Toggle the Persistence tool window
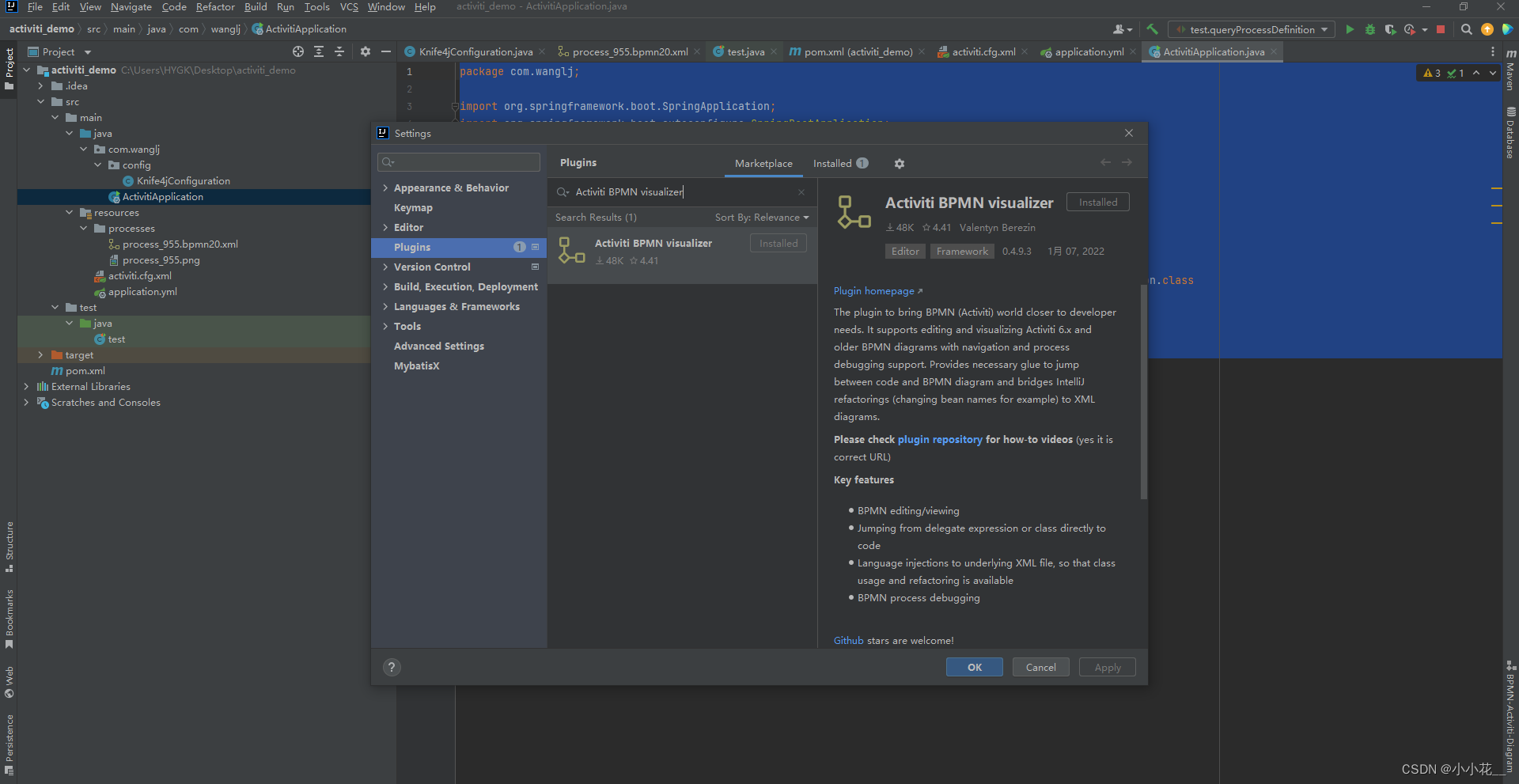 click(x=10, y=741)
